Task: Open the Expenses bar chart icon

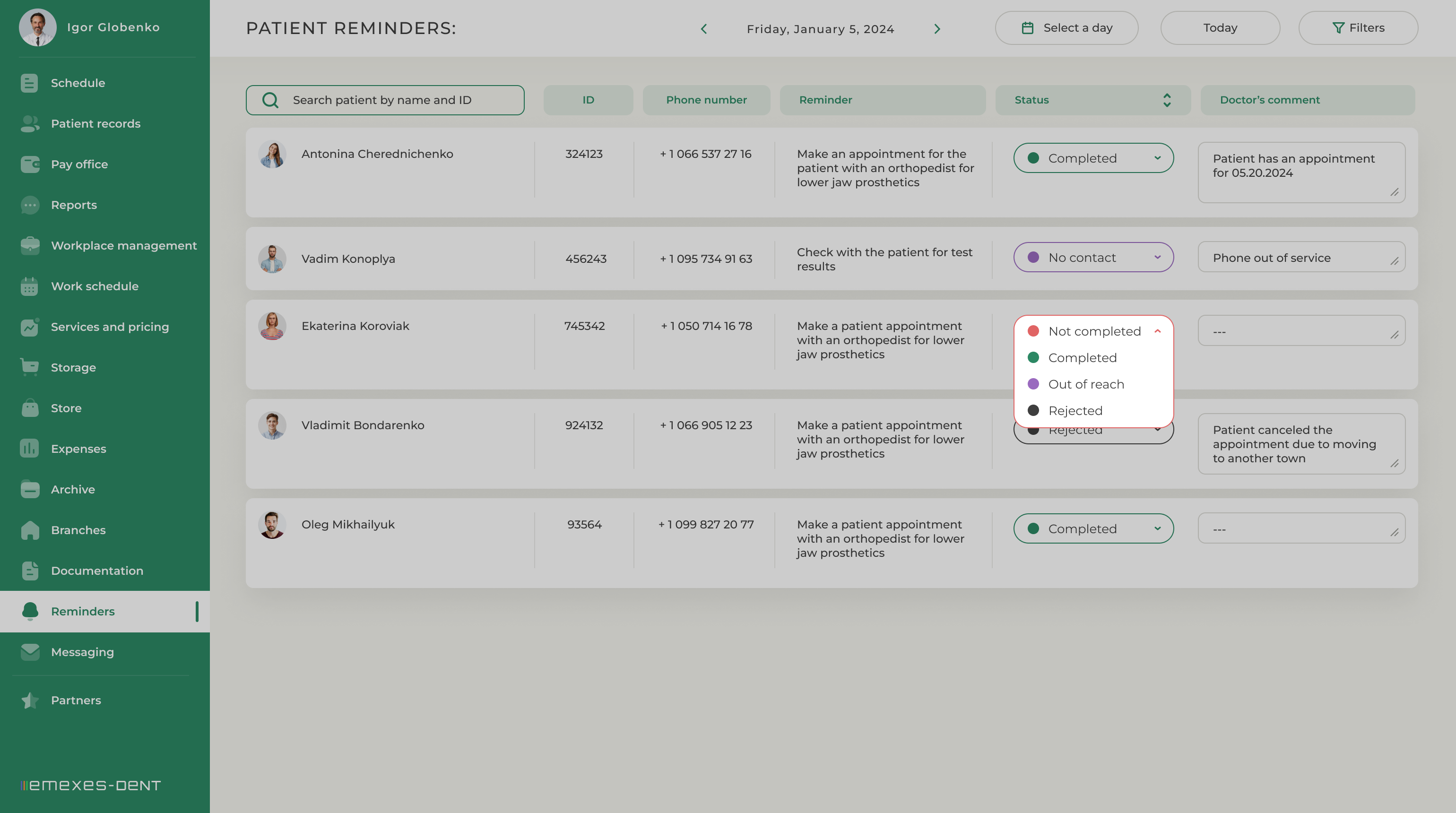Action: point(29,449)
